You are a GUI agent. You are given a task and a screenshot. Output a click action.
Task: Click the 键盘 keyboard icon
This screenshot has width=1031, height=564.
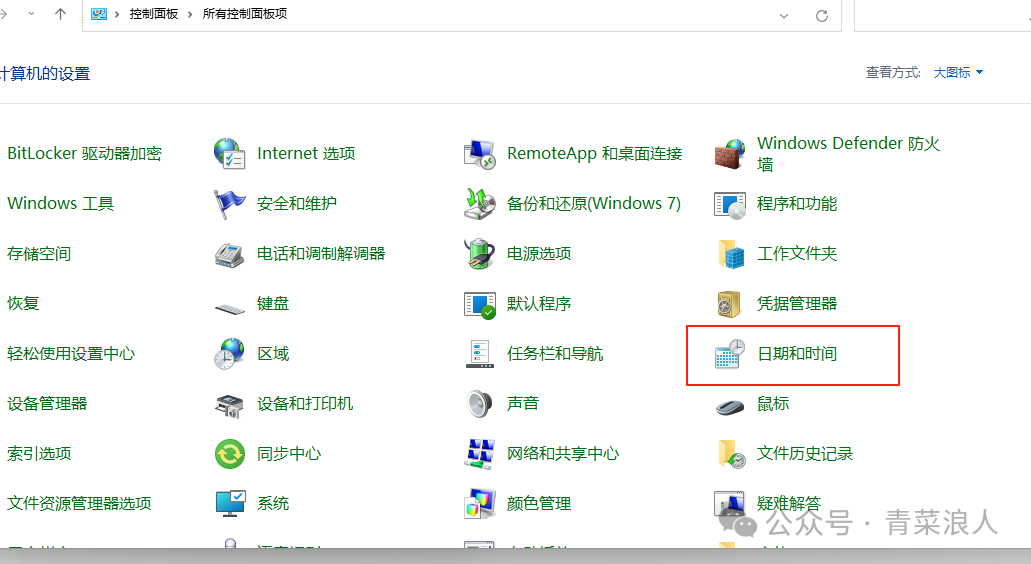click(x=229, y=308)
